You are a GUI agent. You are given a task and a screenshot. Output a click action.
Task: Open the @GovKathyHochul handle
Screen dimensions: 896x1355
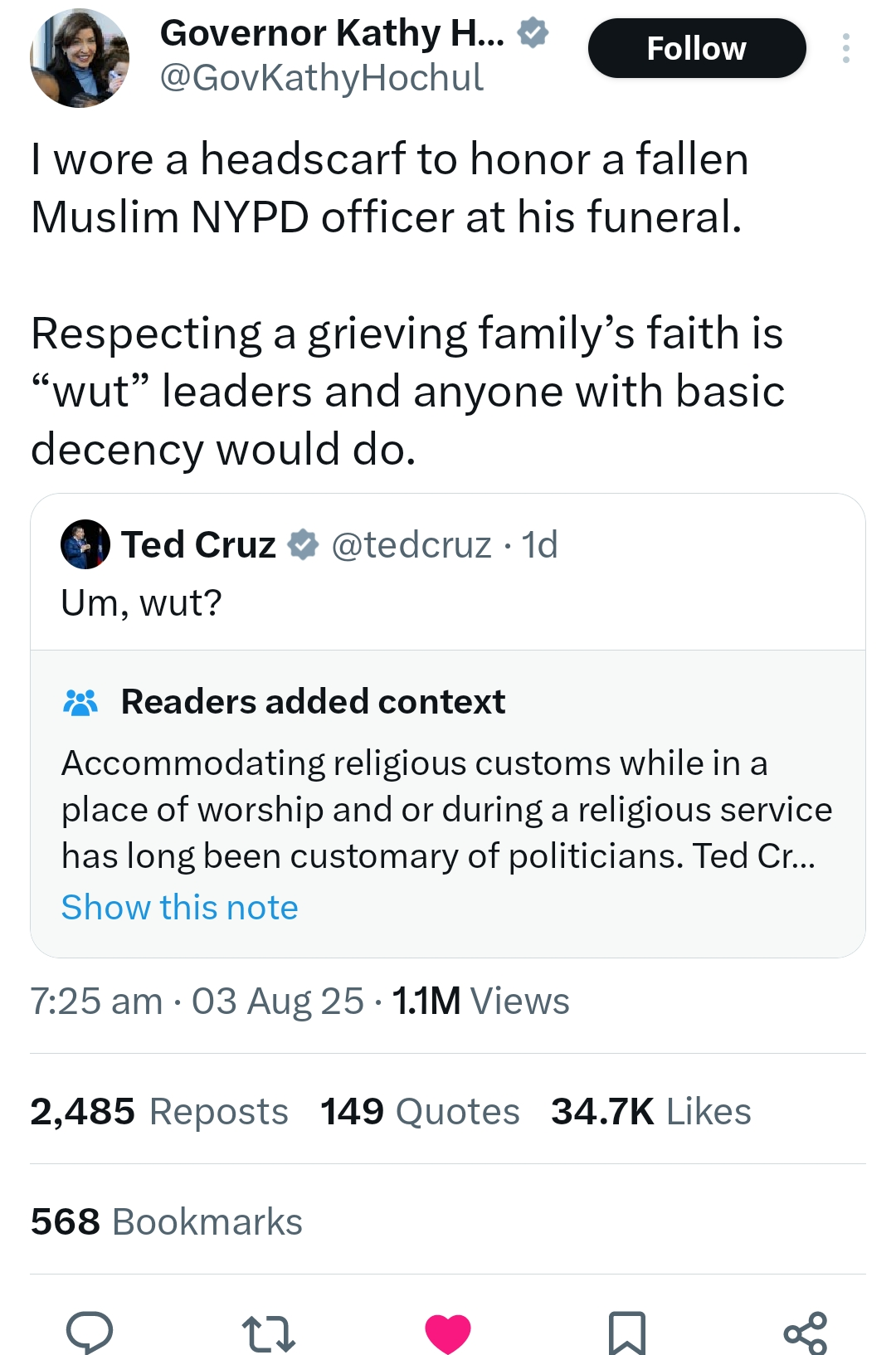click(321, 78)
